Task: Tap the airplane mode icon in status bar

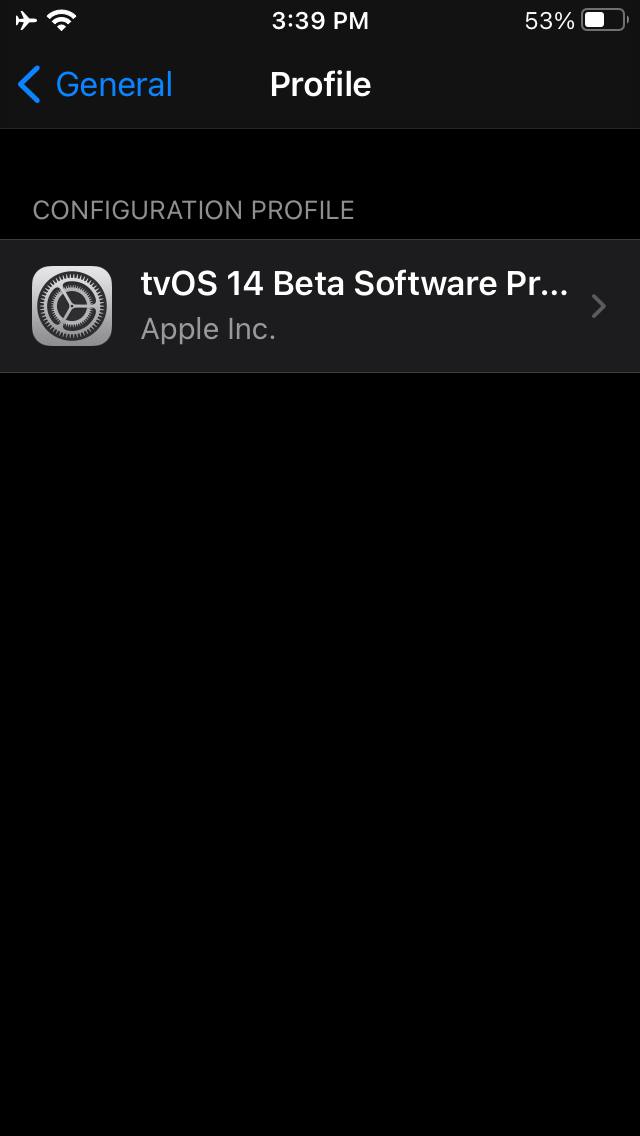Action: (26, 20)
